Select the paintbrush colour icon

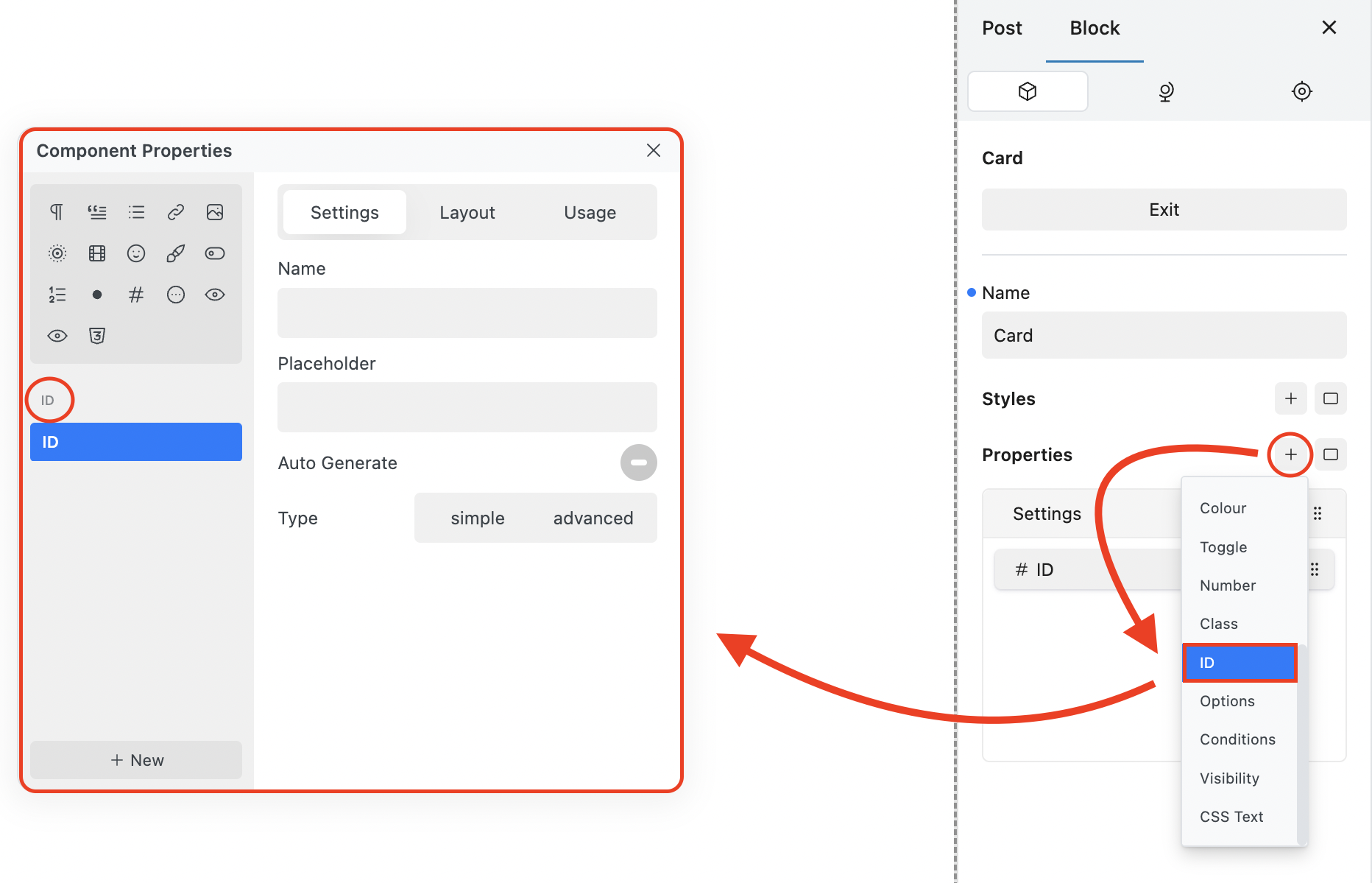(175, 253)
